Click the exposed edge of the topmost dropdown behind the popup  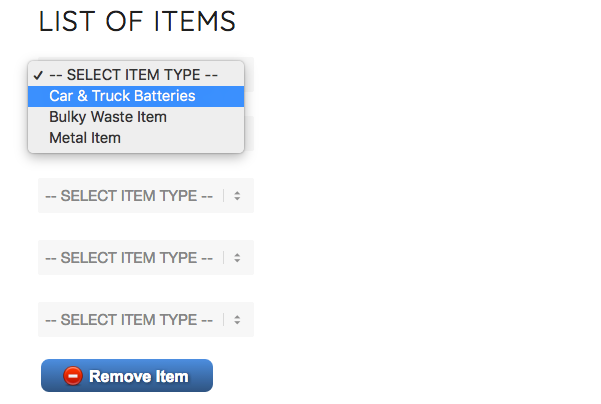click(x=249, y=74)
